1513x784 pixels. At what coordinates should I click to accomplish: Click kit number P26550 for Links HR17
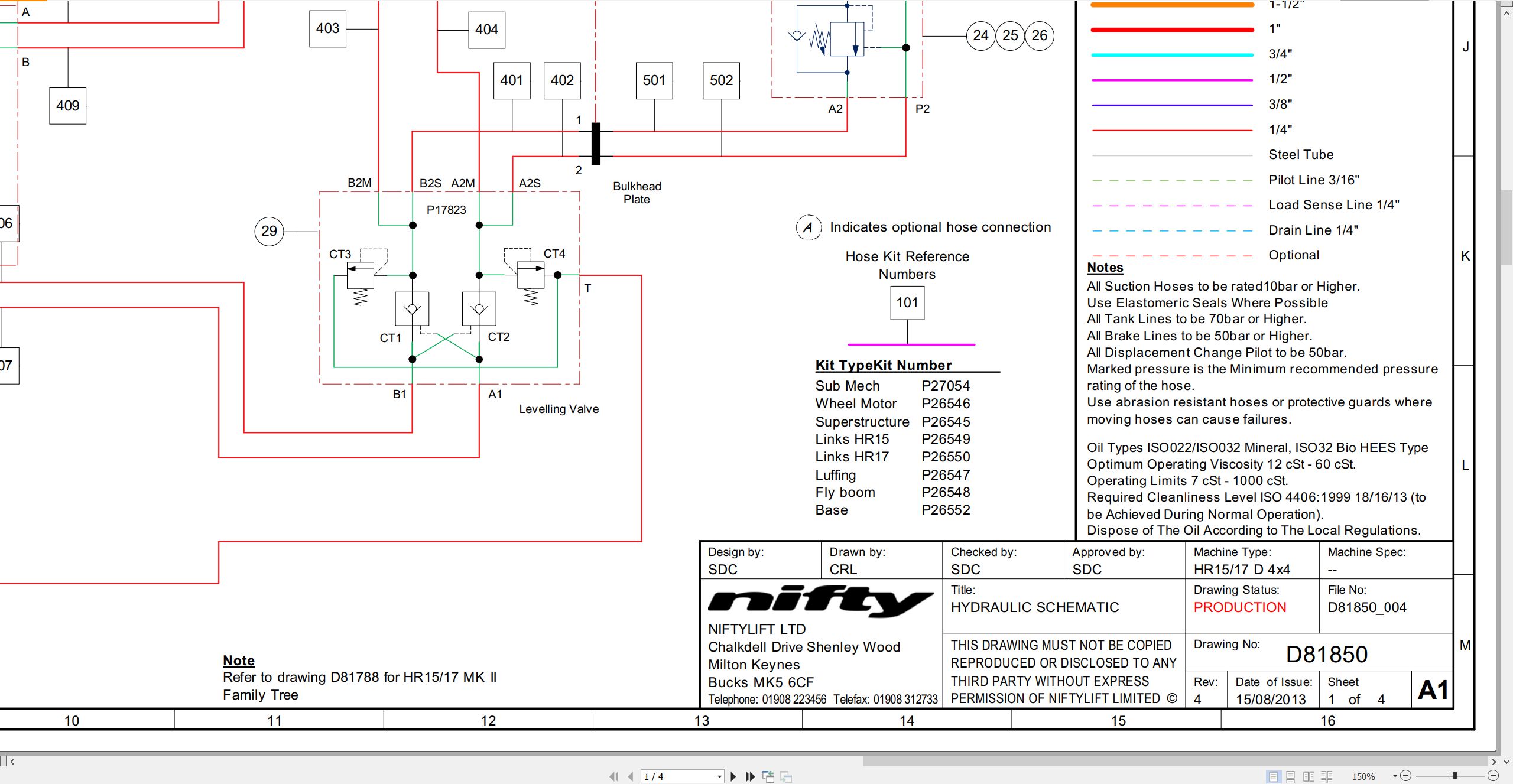[x=946, y=457]
